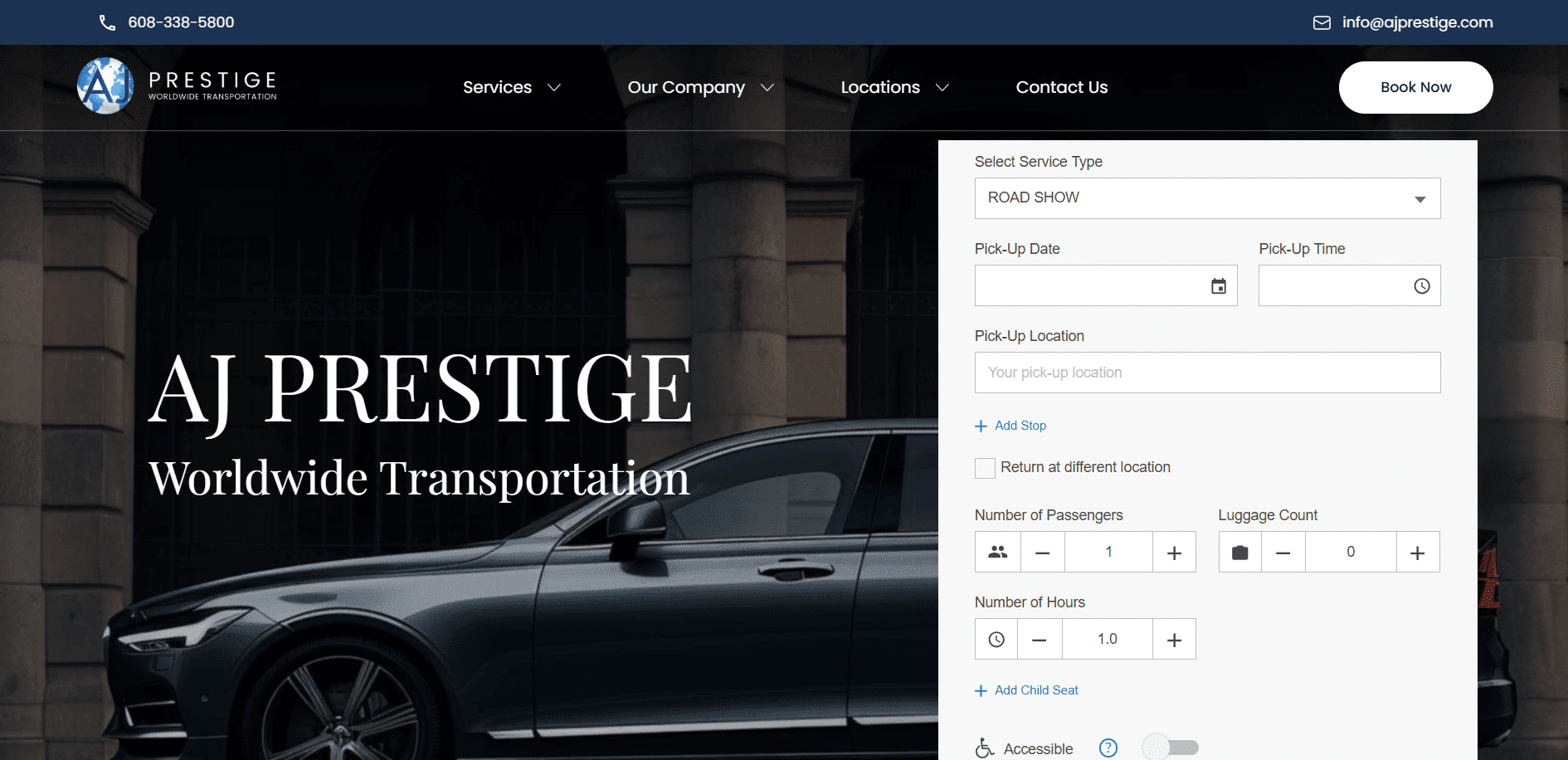
Task: Check the Return at different location box
Action: pos(985,468)
